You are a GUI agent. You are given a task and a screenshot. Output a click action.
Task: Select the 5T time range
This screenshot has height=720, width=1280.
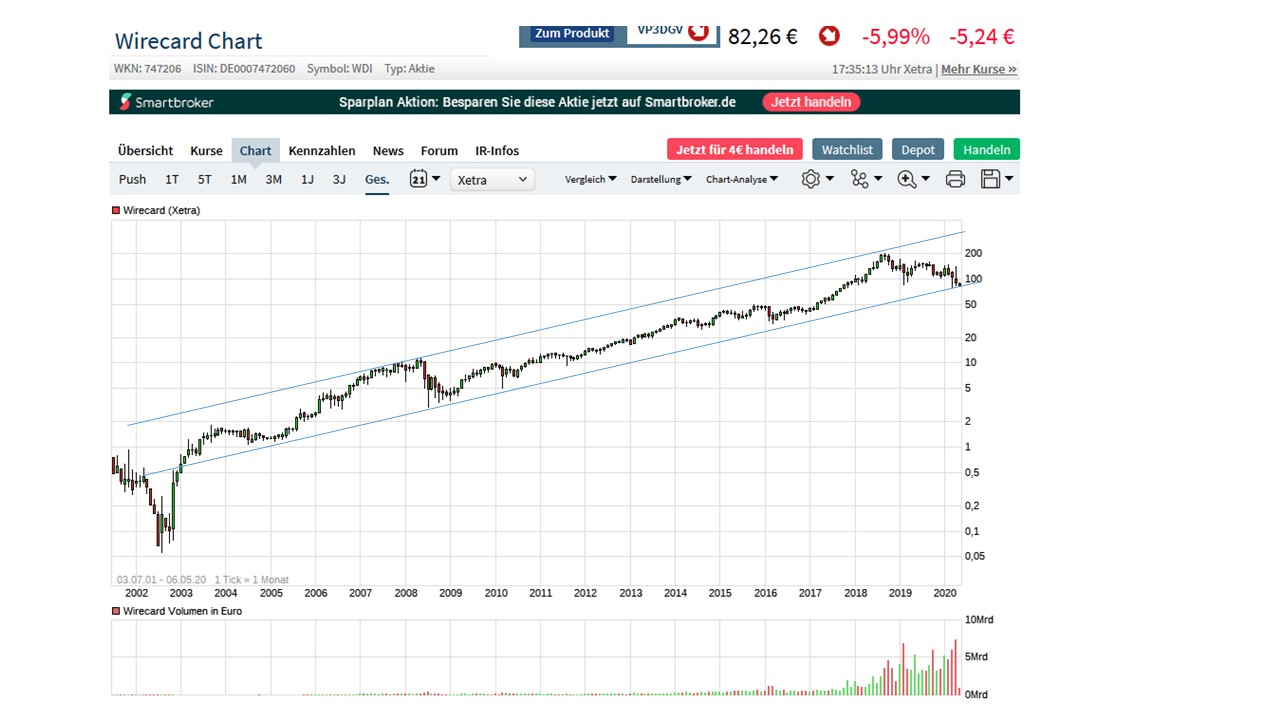pyautogui.click(x=204, y=179)
